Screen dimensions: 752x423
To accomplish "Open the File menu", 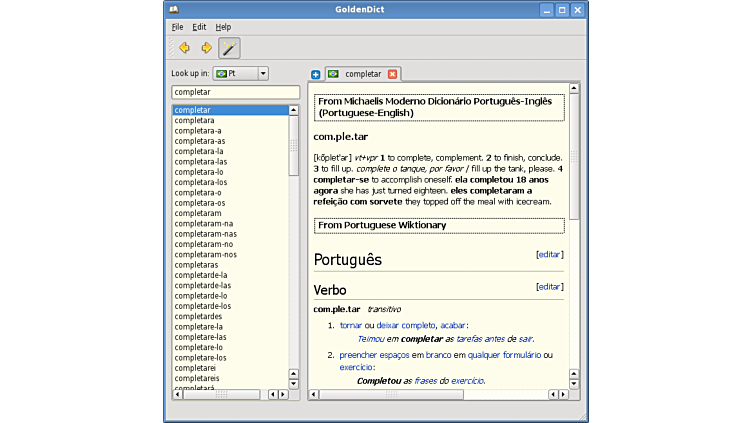I will [177, 27].
